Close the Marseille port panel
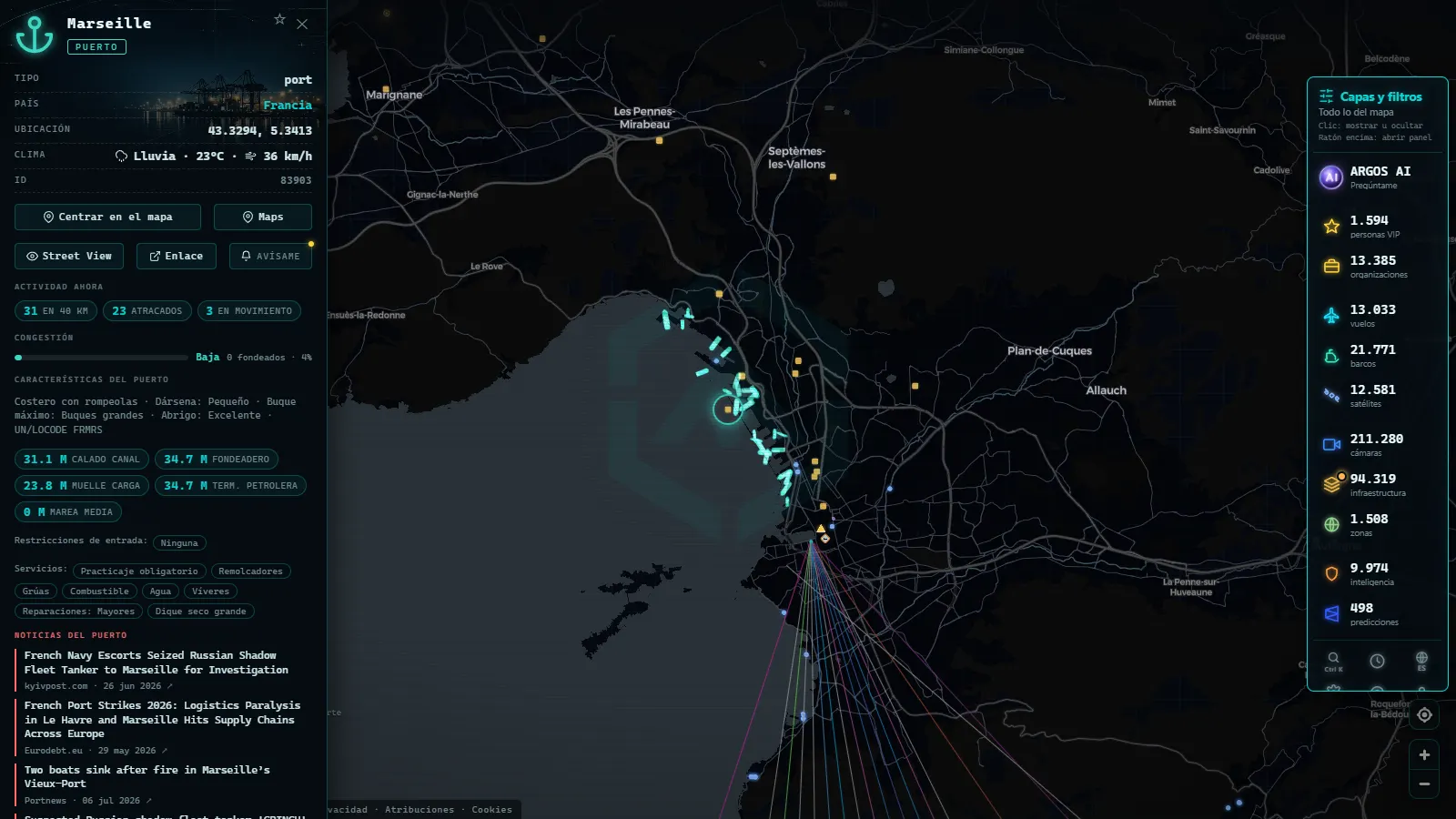This screenshot has height=819, width=1456. click(x=302, y=25)
